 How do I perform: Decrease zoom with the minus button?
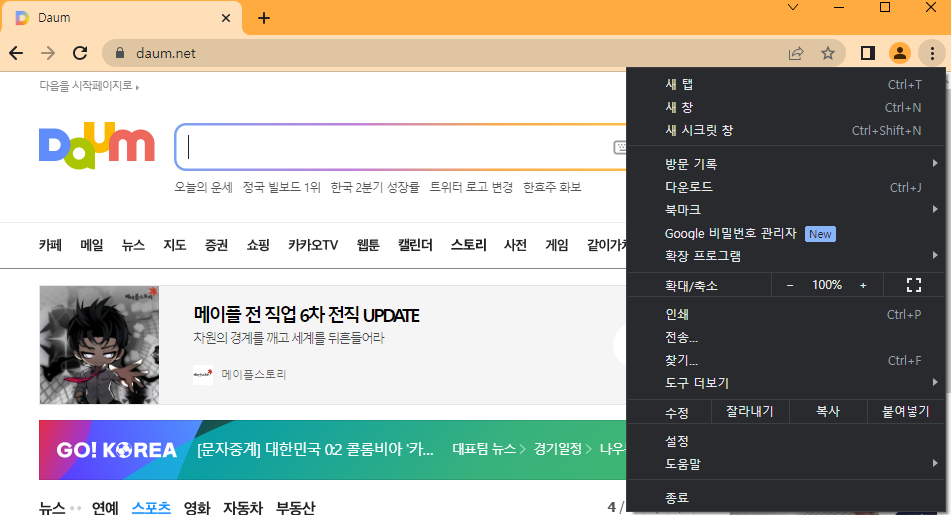click(x=790, y=285)
